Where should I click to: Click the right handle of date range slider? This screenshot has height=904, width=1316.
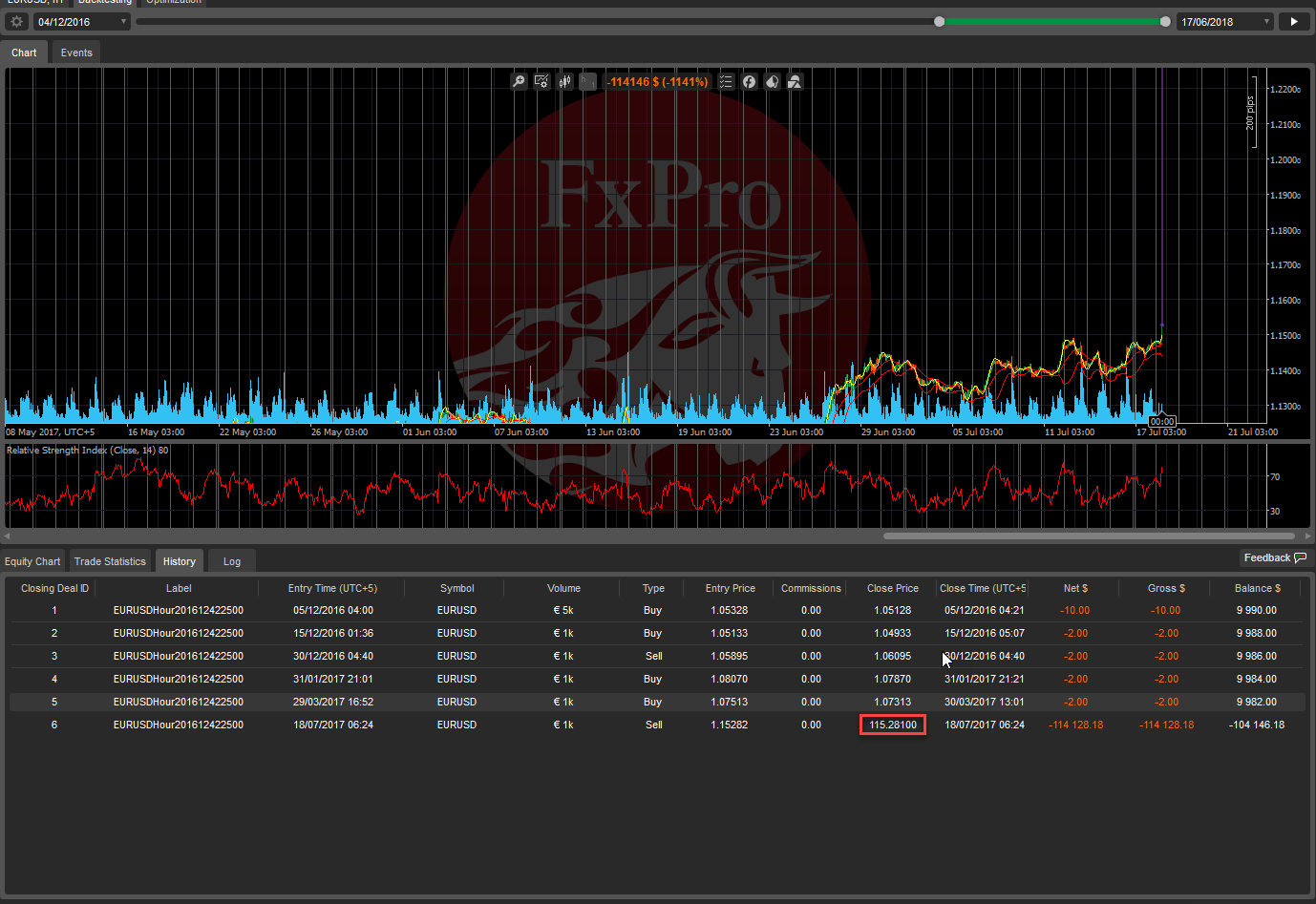1165,21
